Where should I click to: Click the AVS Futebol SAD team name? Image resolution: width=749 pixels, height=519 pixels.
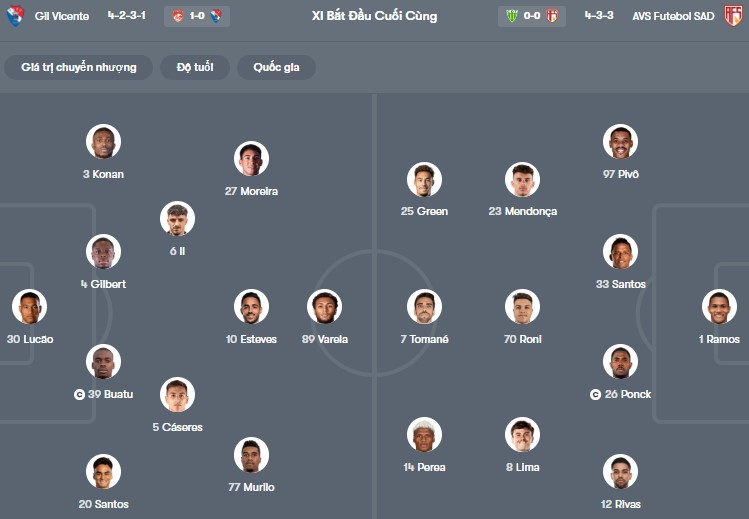[674, 16]
